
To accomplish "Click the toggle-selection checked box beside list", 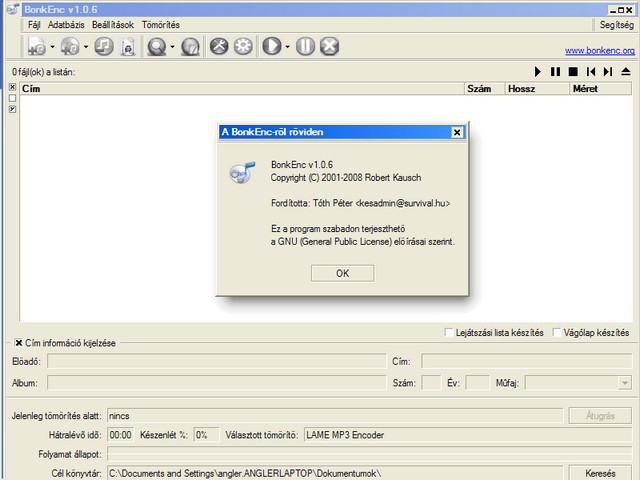I will point(13,109).
